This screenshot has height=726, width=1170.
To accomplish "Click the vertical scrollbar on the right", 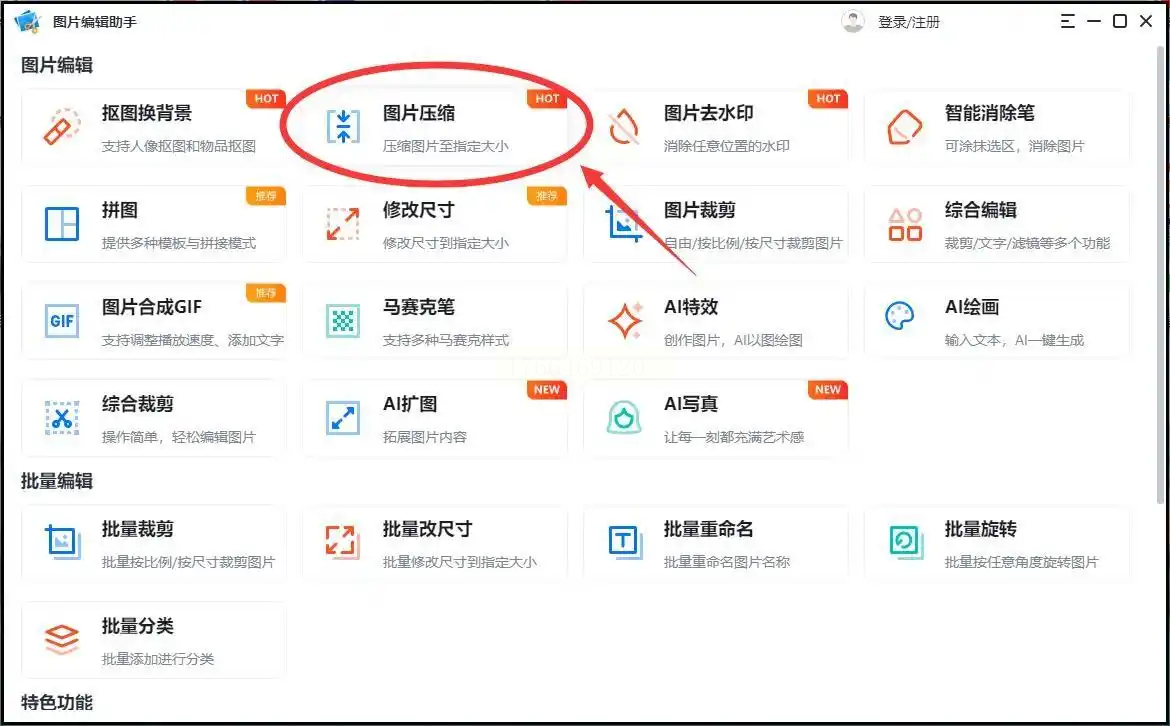I will pyautogui.click(x=1161, y=276).
